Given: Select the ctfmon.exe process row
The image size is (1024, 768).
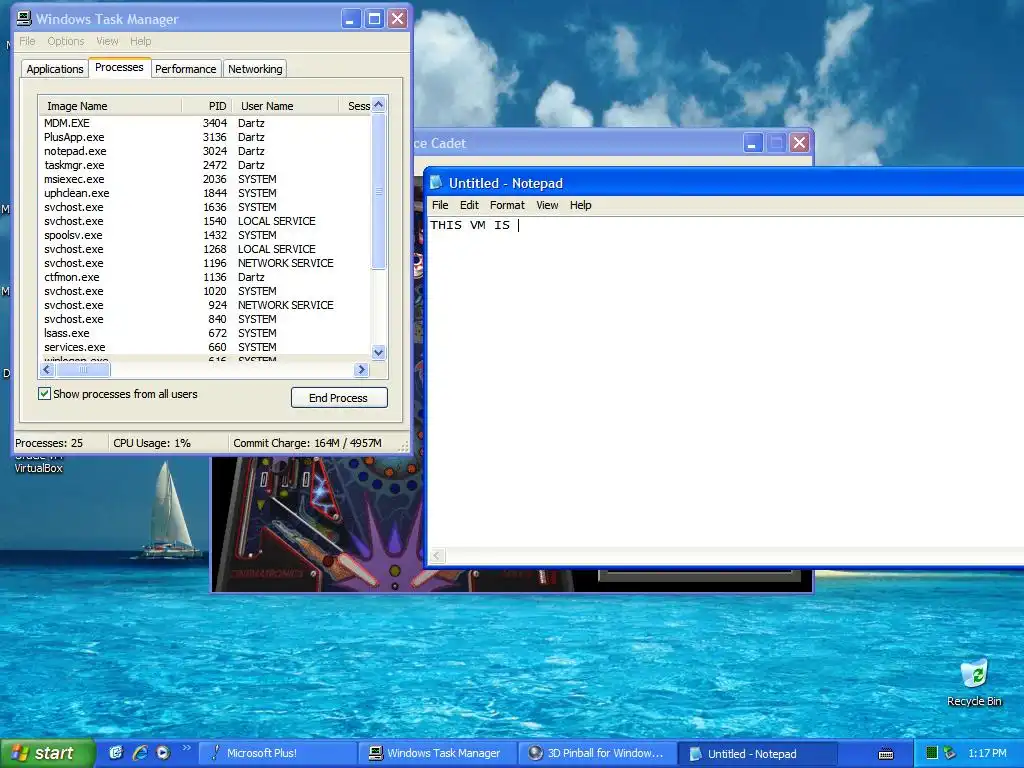Looking at the screenshot, I should pyautogui.click(x=204, y=277).
